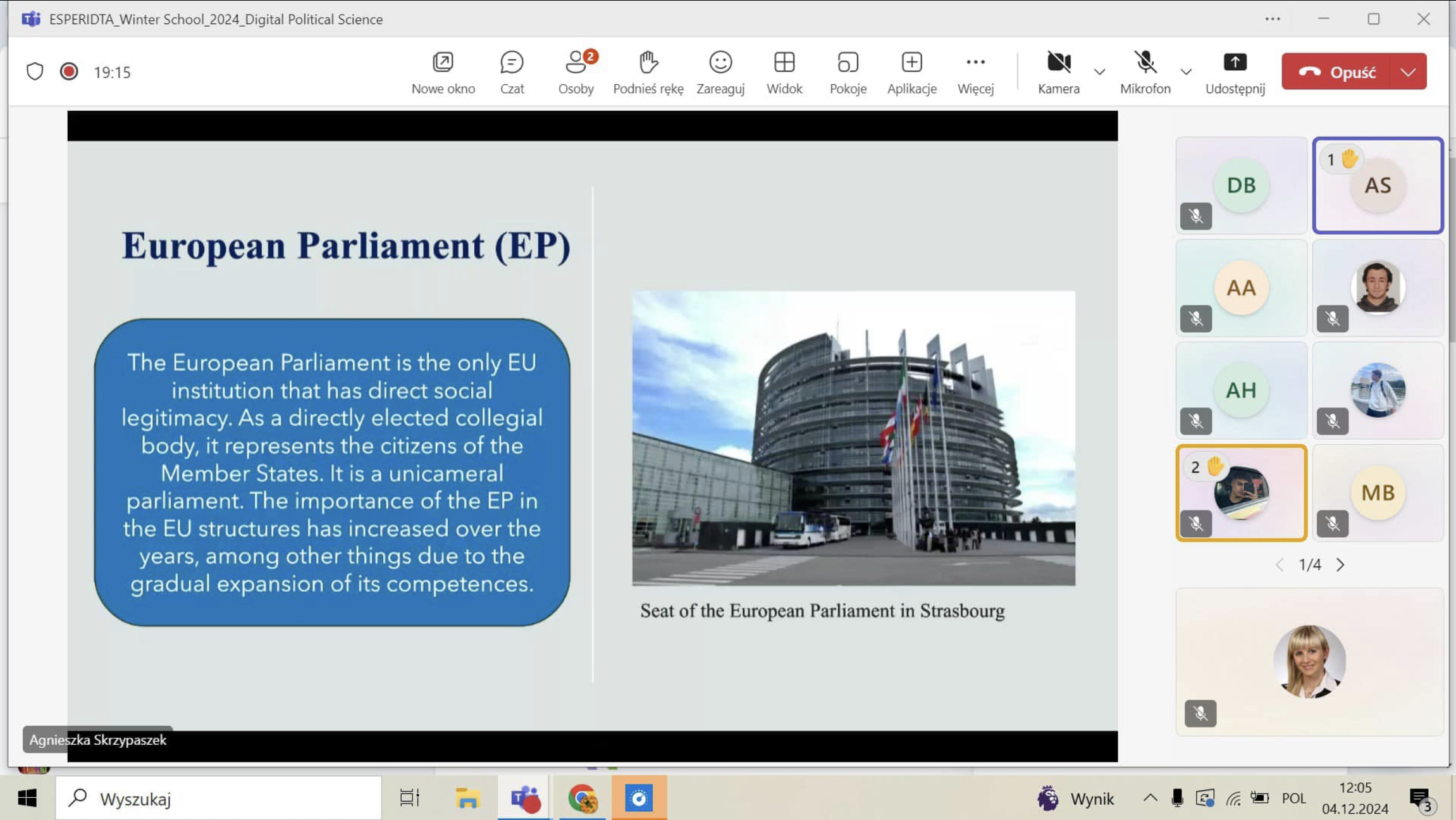This screenshot has height=820, width=1456.
Task: Click muted mic icon on MB tile
Action: (1332, 524)
